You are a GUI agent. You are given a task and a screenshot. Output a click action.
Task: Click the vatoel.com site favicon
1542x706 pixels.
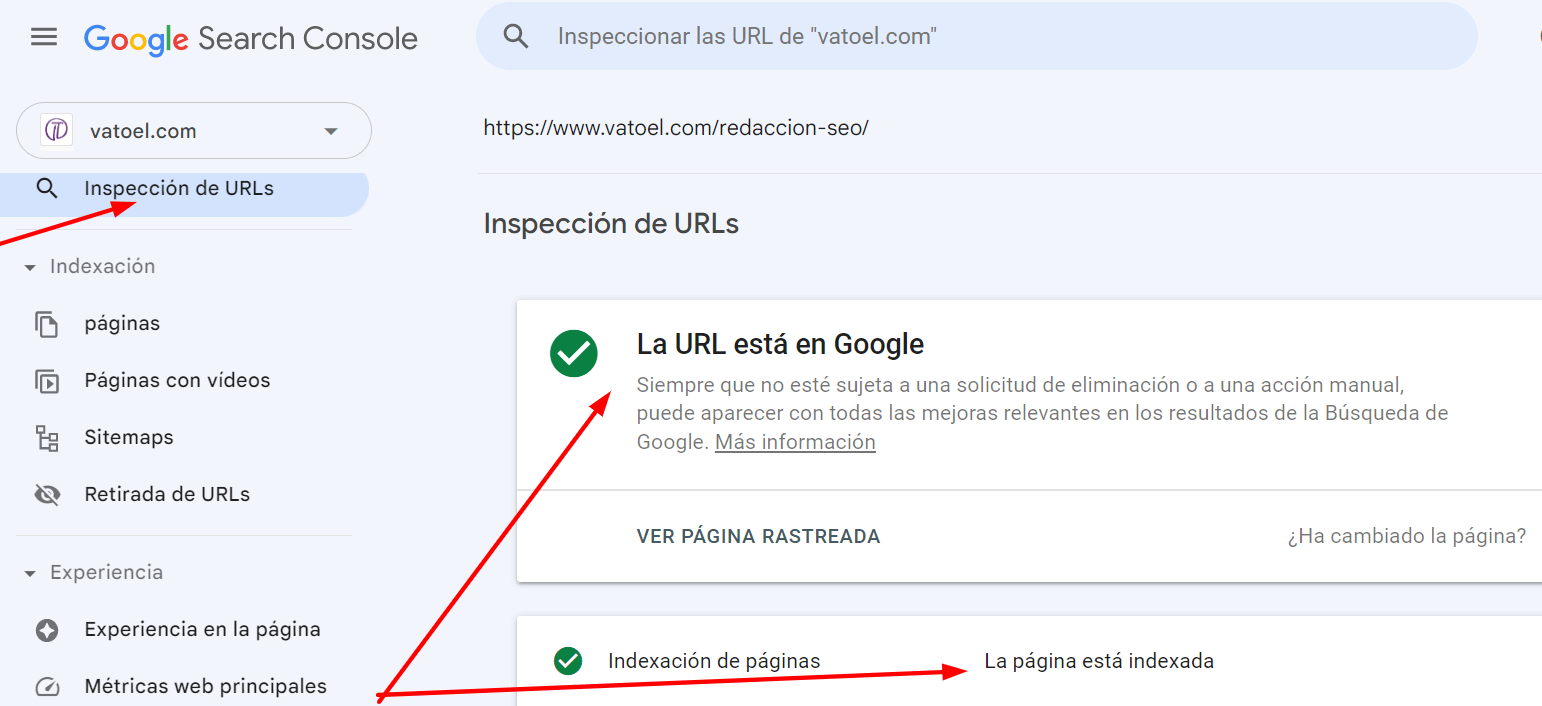pyautogui.click(x=56, y=130)
